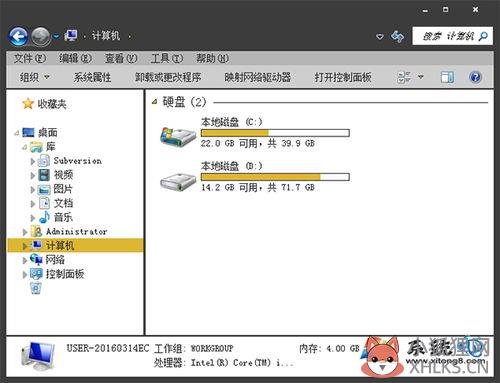Click the WORKGROUP workgroup value
Image resolution: width=500 pixels, height=383 pixels.
pos(212,349)
